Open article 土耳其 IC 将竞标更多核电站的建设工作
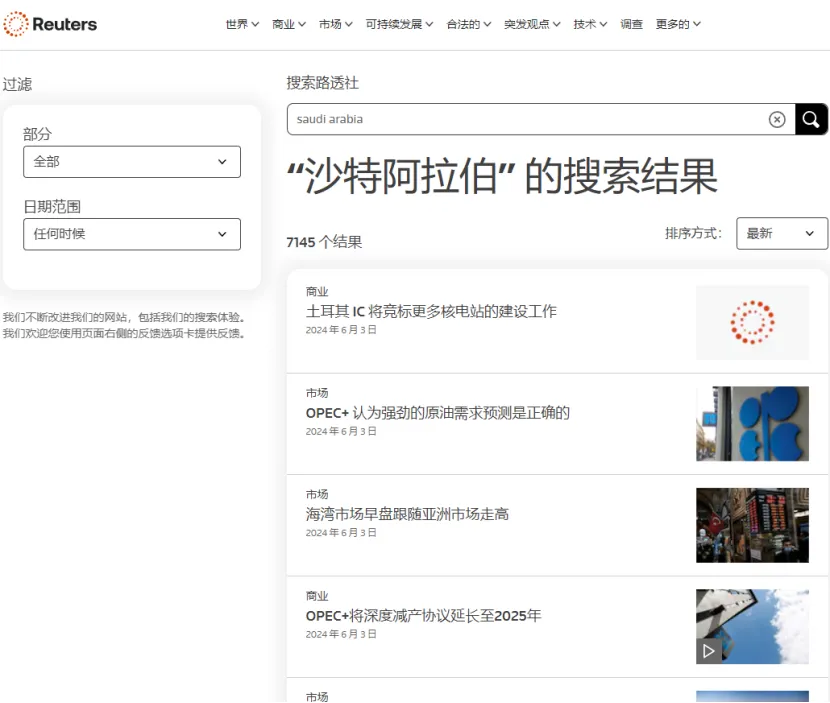 [431, 312]
